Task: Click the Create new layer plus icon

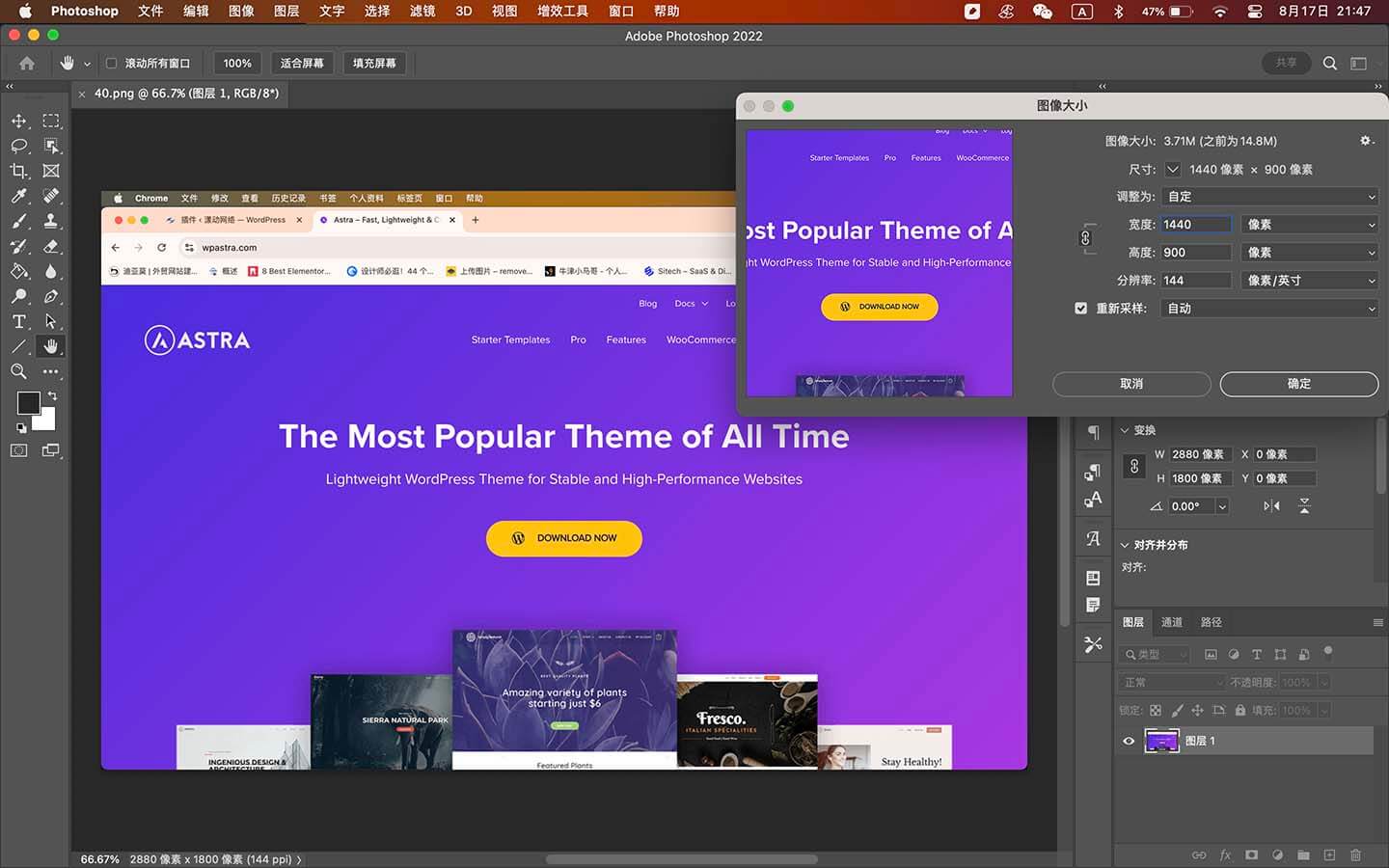Action: [x=1329, y=854]
